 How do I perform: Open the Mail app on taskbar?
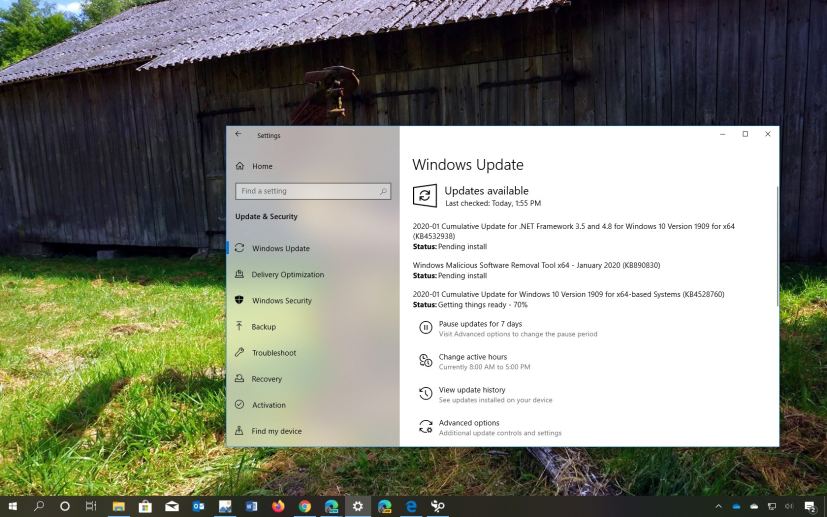(x=172, y=506)
